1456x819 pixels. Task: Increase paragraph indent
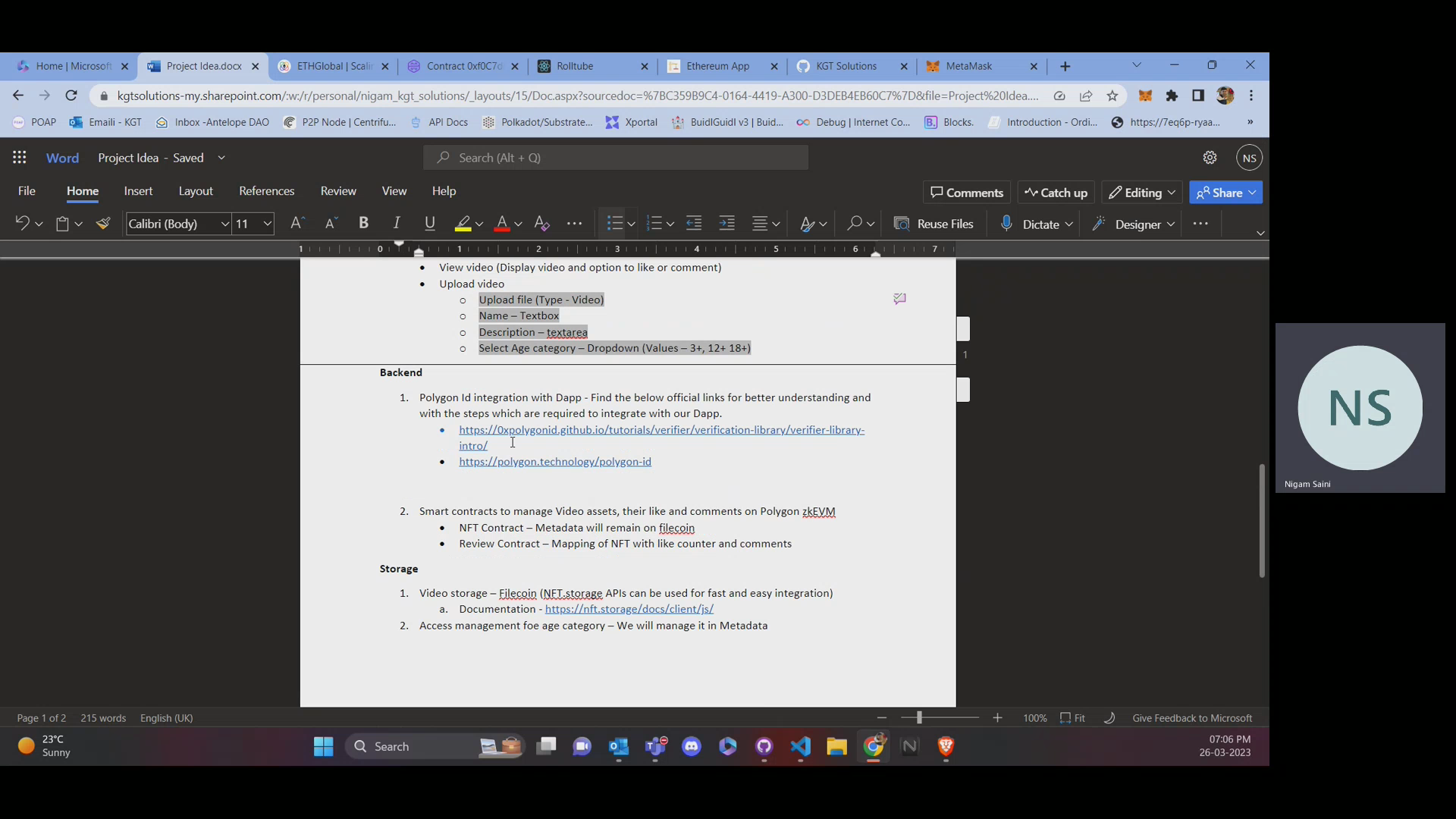point(727,224)
